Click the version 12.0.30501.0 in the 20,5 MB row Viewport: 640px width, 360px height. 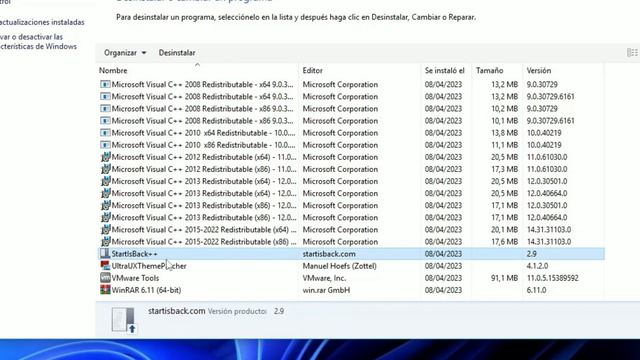click(x=547, y=181)
